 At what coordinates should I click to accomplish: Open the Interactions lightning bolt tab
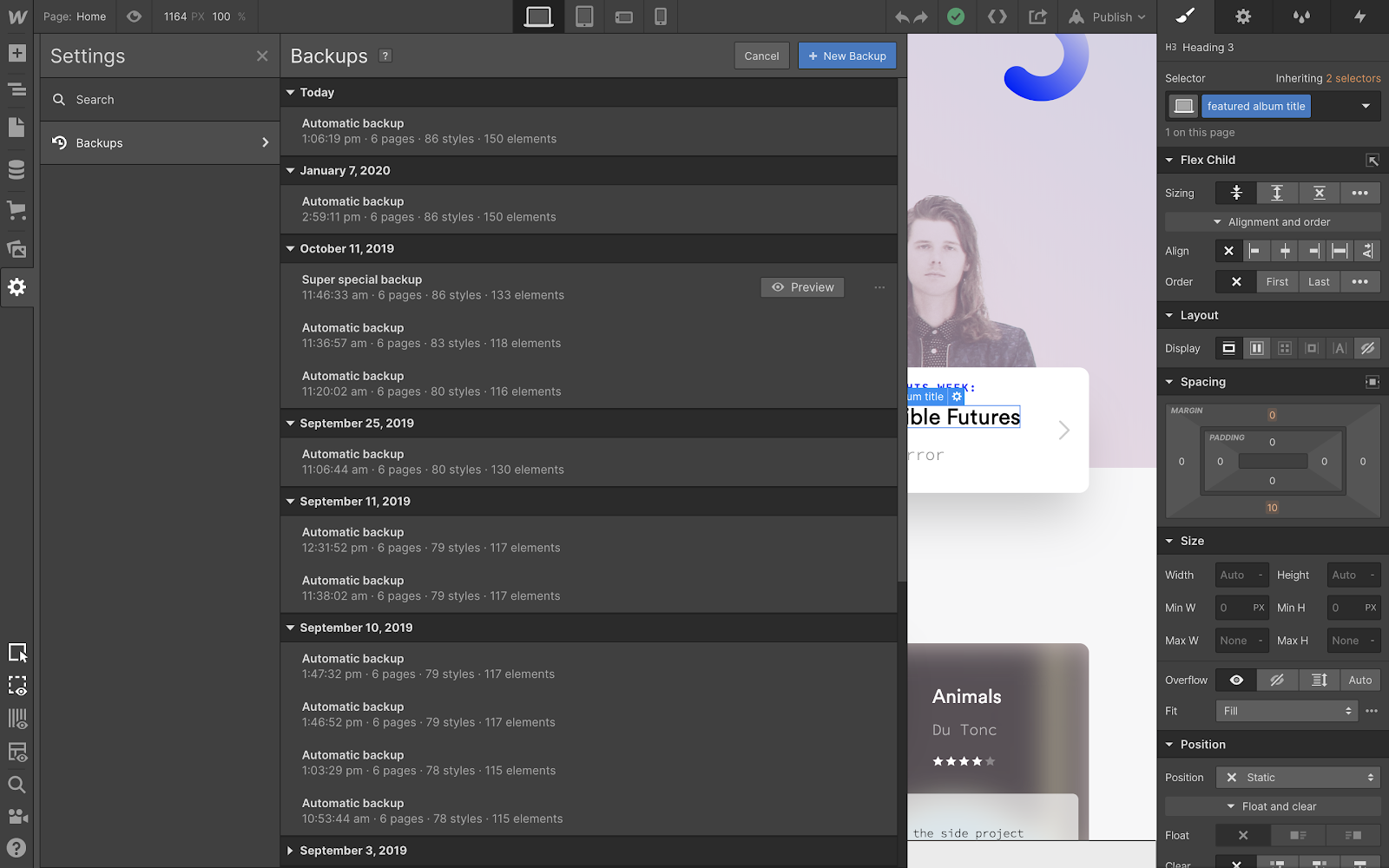tap(1359, 16)
